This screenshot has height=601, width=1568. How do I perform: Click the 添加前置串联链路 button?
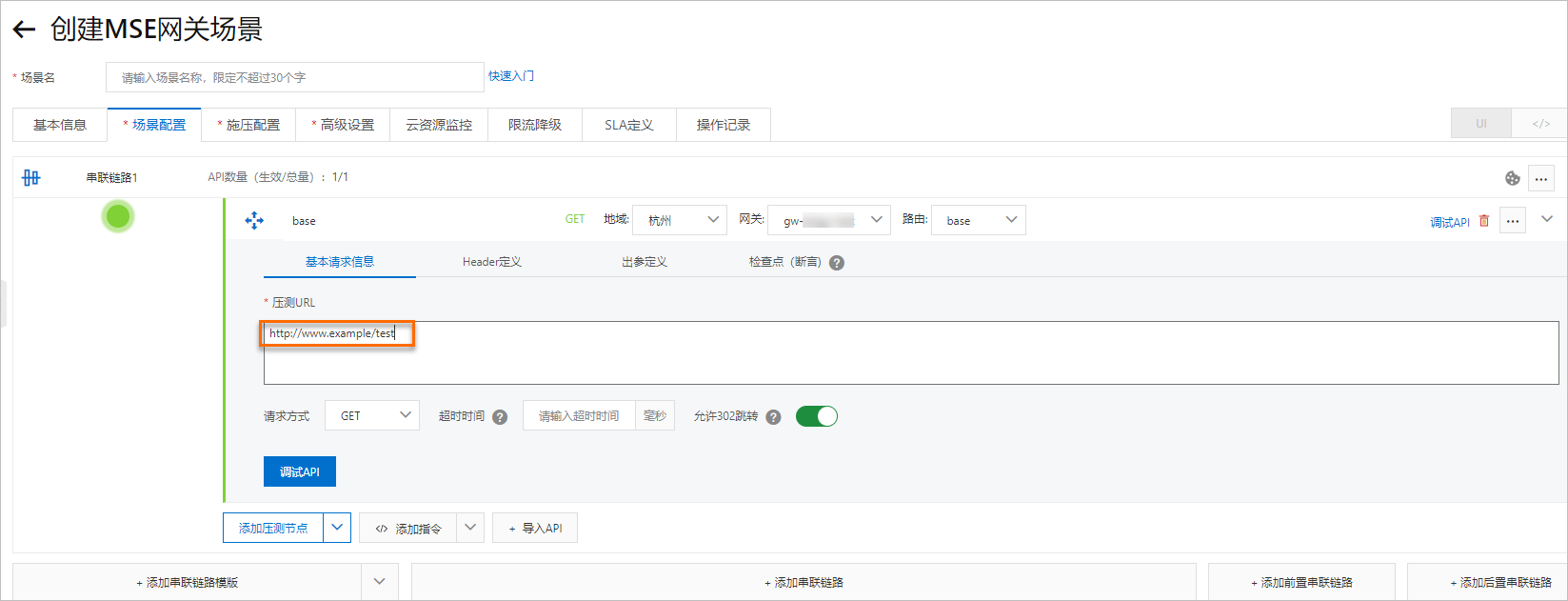pos(1301,582)
